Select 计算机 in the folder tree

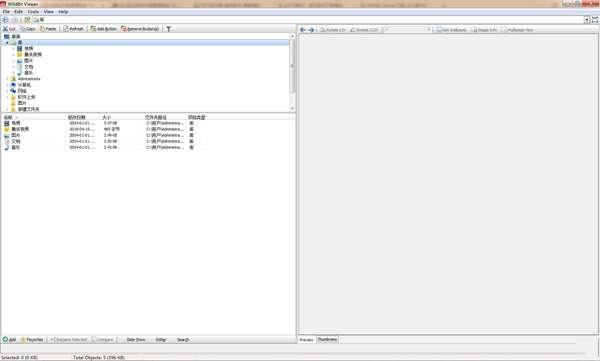click(x=24, y=85)
